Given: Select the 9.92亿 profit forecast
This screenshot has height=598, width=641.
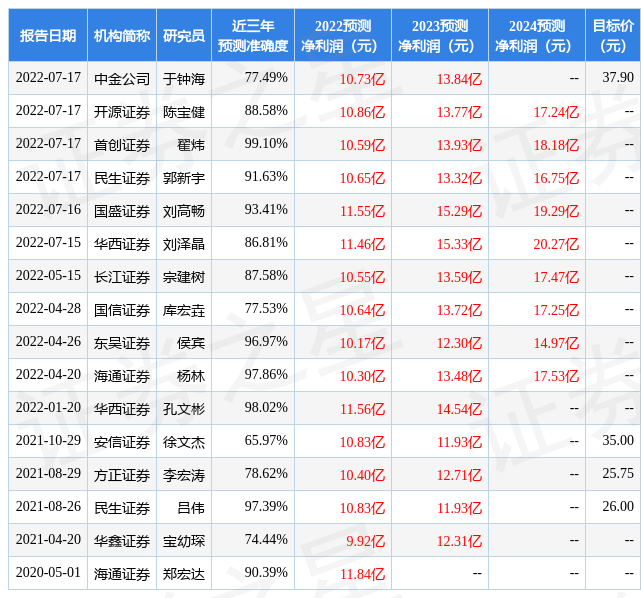Looking at the screenshot, I should point(365,541).
